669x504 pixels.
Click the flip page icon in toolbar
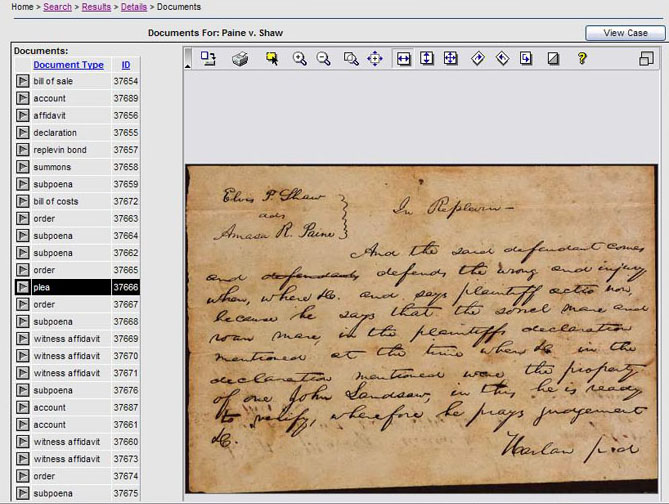(526, 58)
